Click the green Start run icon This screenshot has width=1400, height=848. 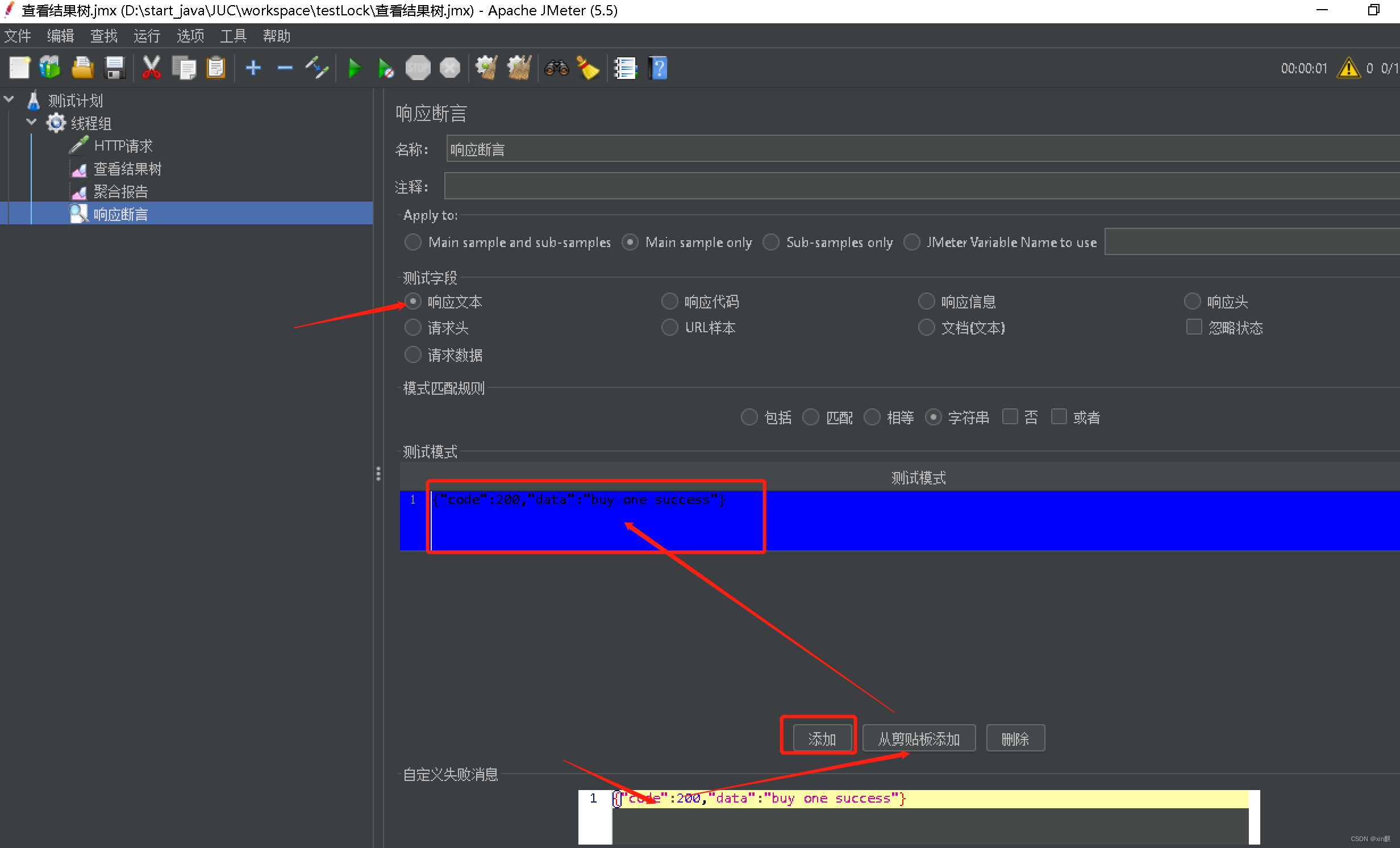pos(354,68)
